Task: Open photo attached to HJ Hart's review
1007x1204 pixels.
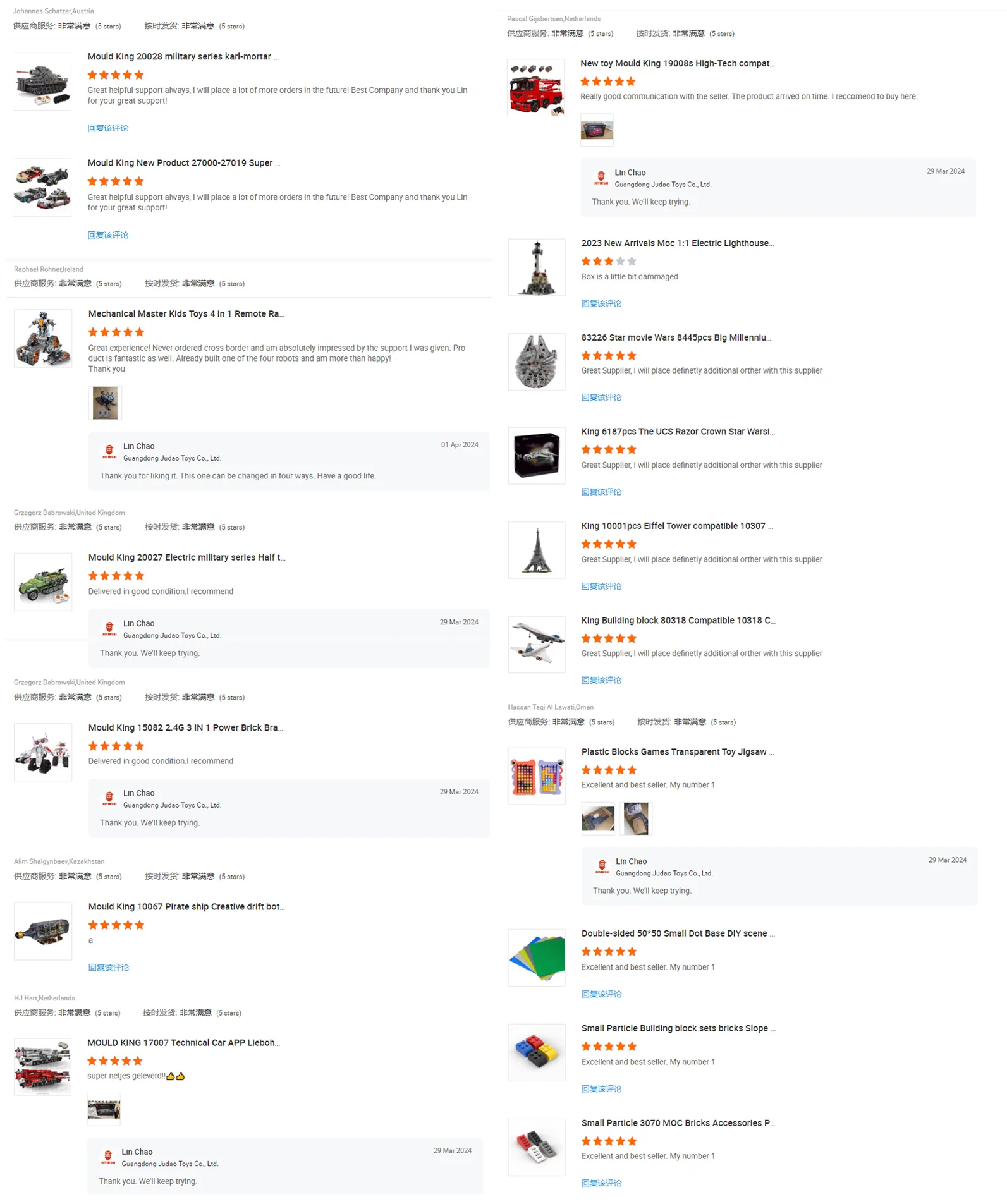Action: tap(104, 1109)
